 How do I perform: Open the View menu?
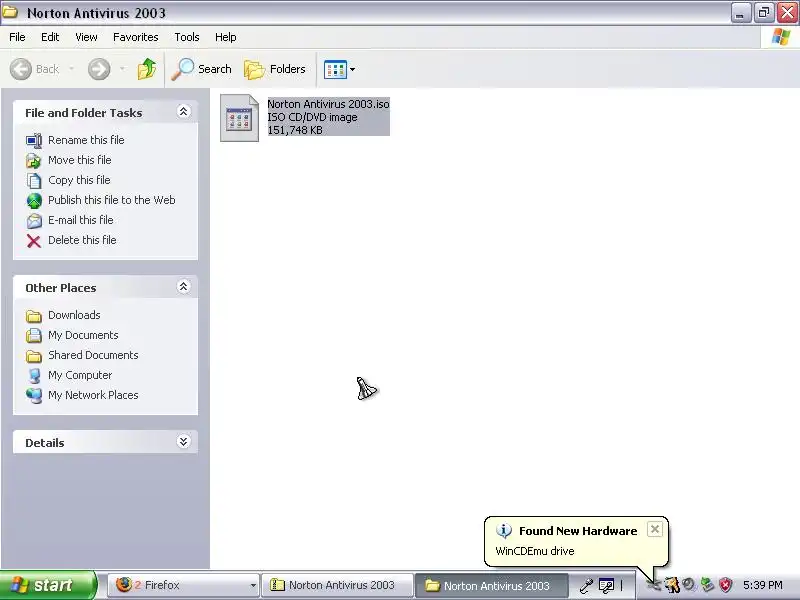pyautogui.click(x=86, y=37)
